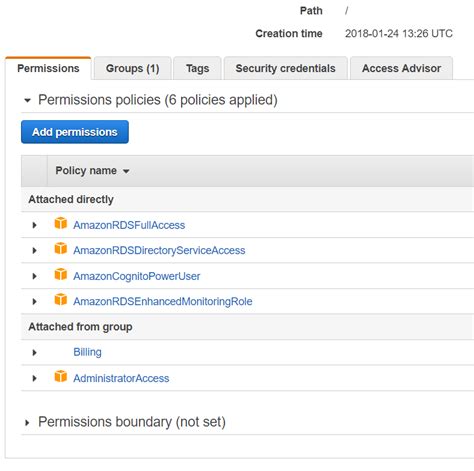This screenshot has width=474, height=471.
Task: Click the AmazonCognitoPowerUser policy box icon
Action: pos(61,274)
